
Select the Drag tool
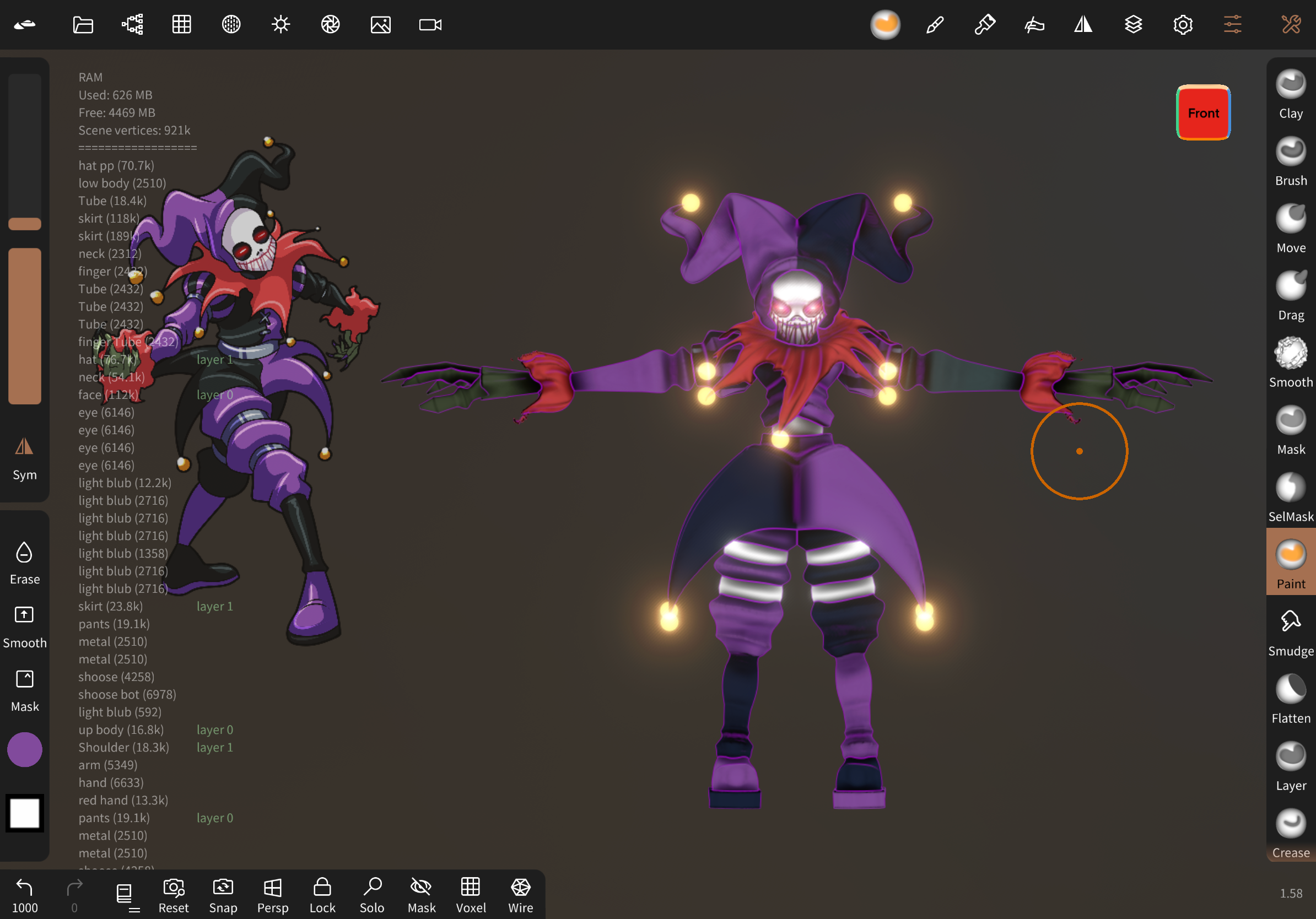tap(1291, 296)
